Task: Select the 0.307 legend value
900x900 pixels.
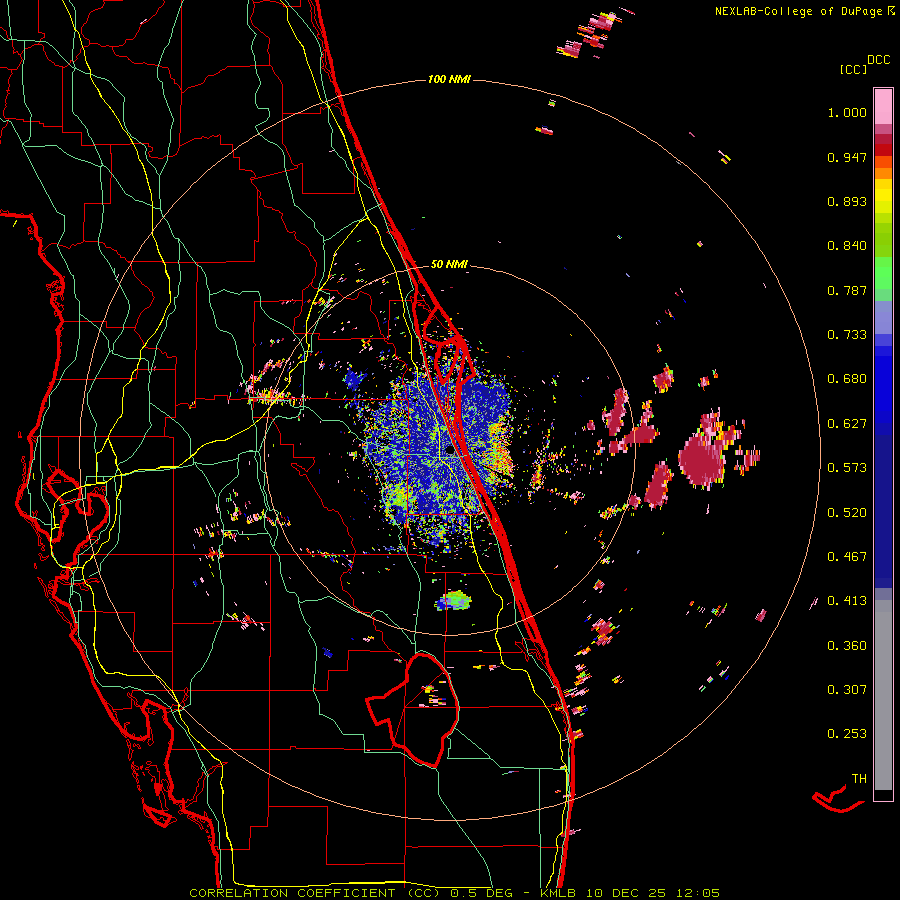Action: (x=847, y=690)
